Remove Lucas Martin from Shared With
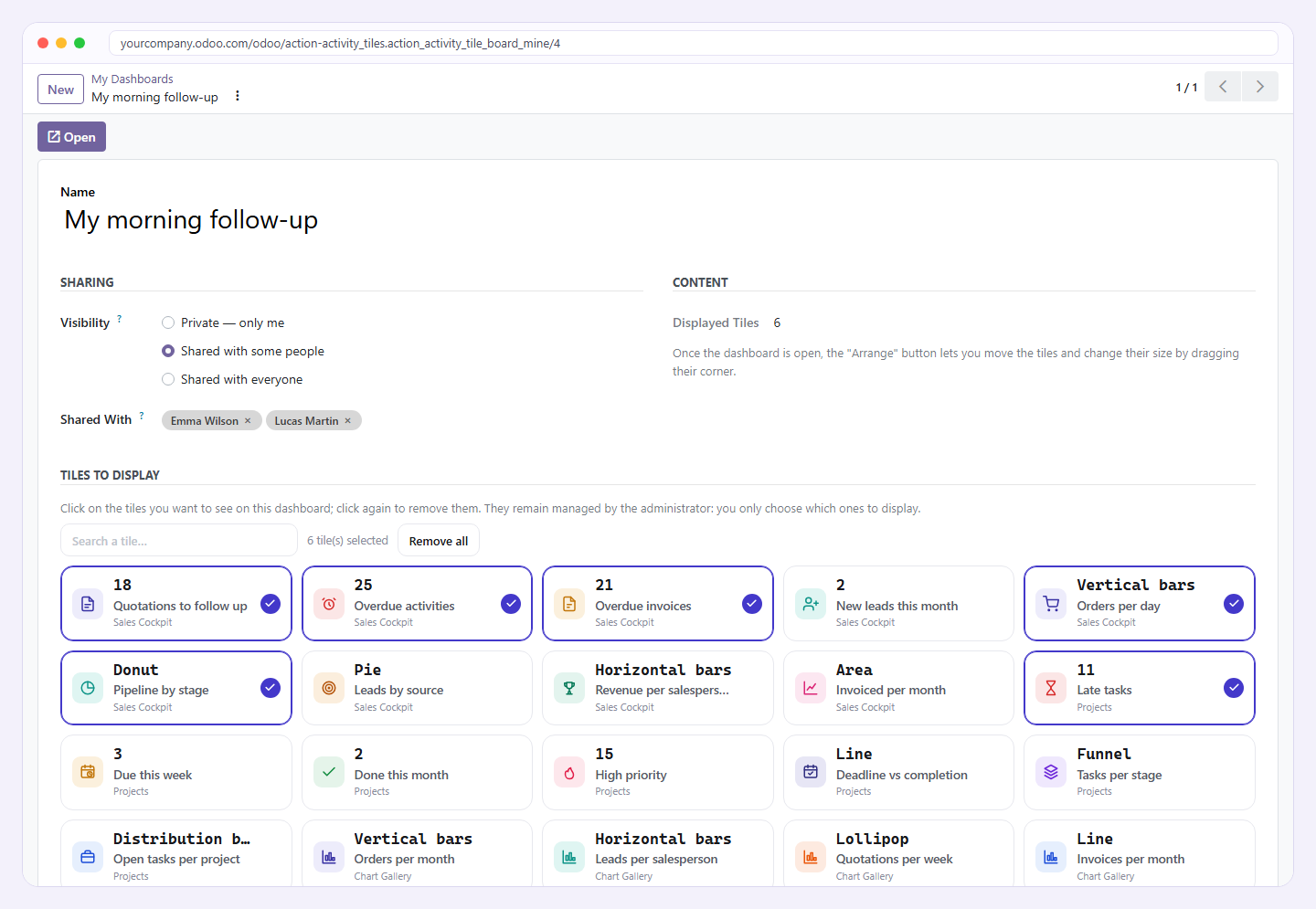1316x909 pixels. [x=347, y=421]
